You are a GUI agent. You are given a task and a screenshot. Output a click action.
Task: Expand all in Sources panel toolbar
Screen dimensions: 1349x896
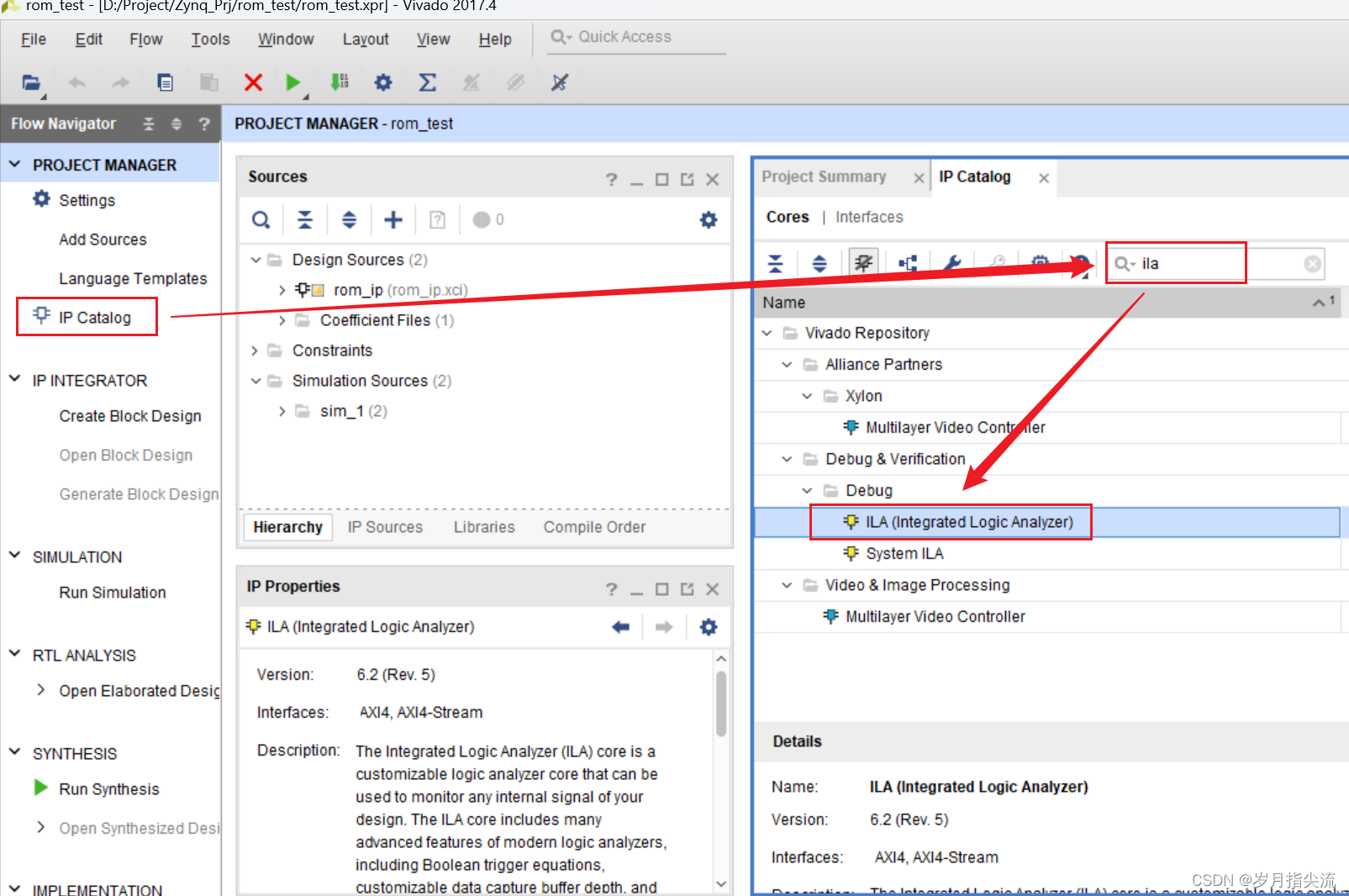[349, 220]
